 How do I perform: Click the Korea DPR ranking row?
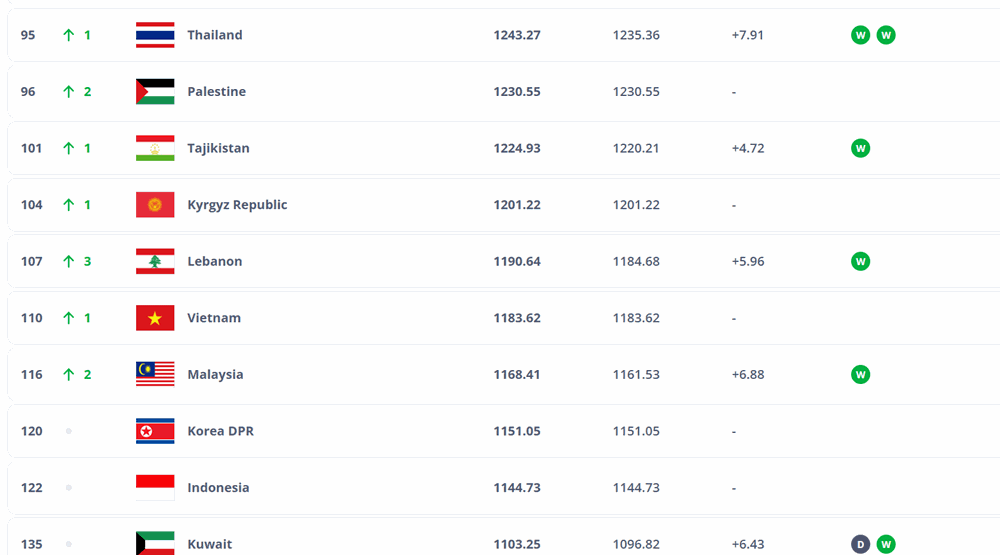pyautogui.click(x=500, y=431)
